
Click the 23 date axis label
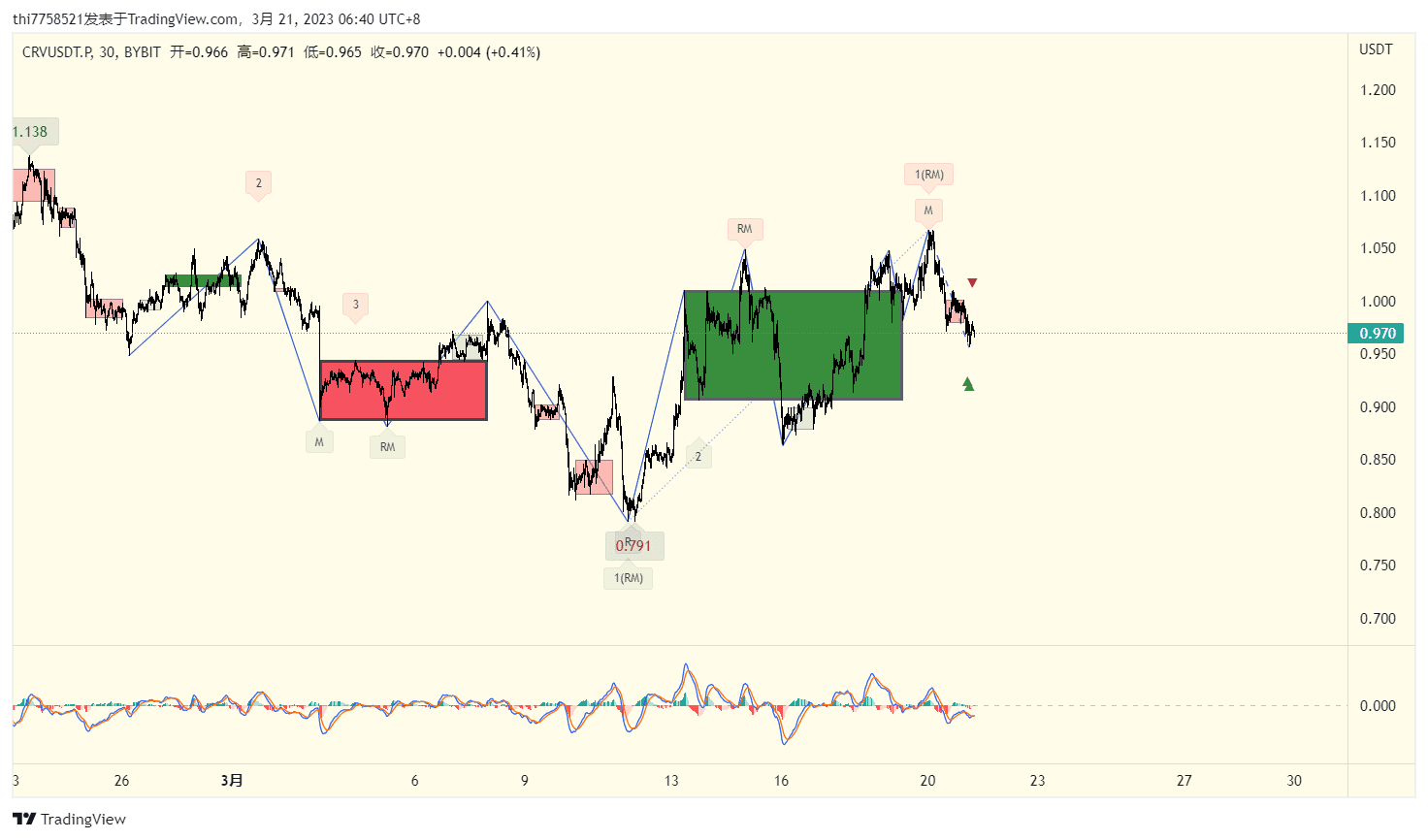point(1037,781)
